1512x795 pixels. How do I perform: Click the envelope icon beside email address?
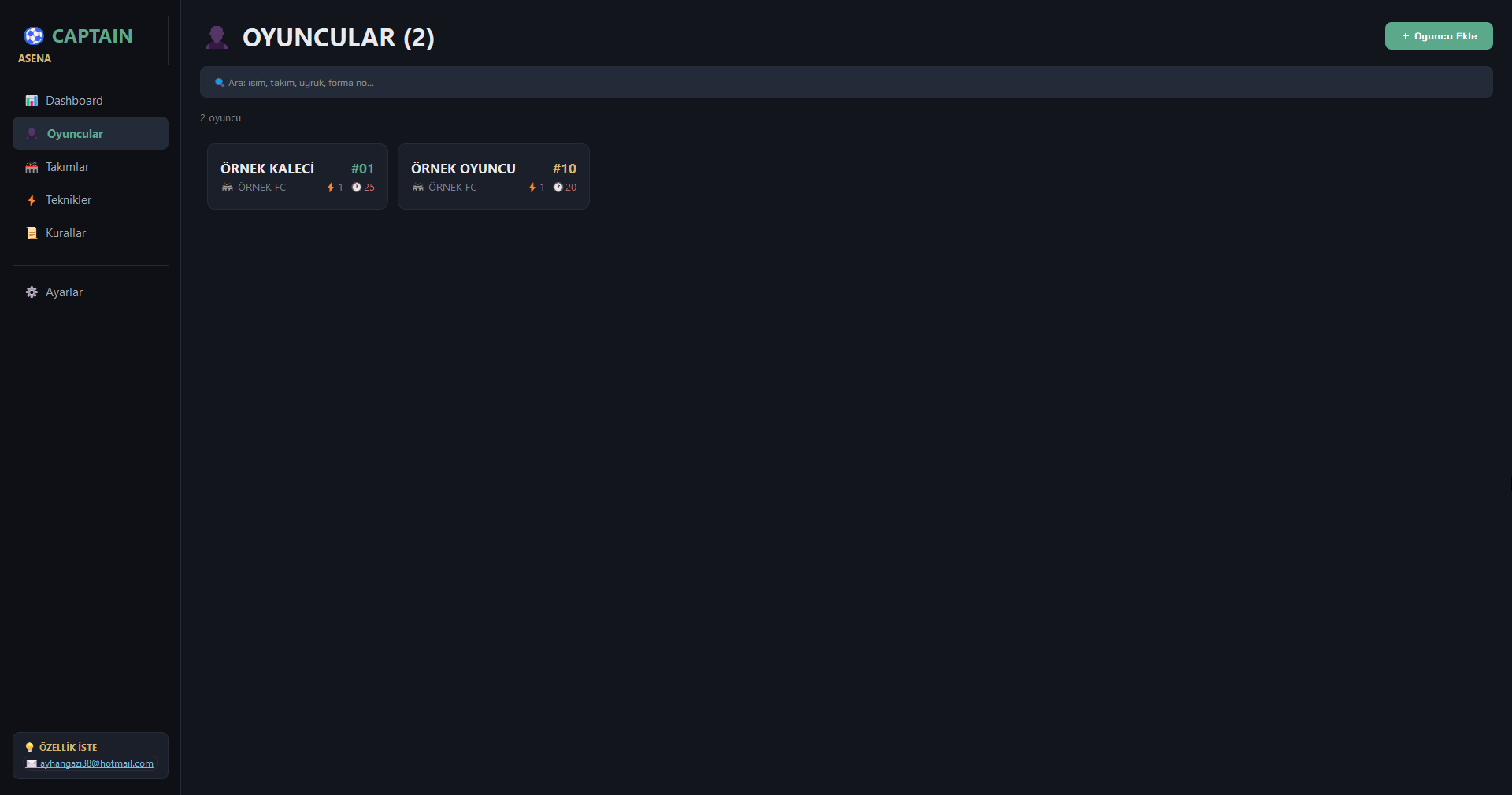31,763
